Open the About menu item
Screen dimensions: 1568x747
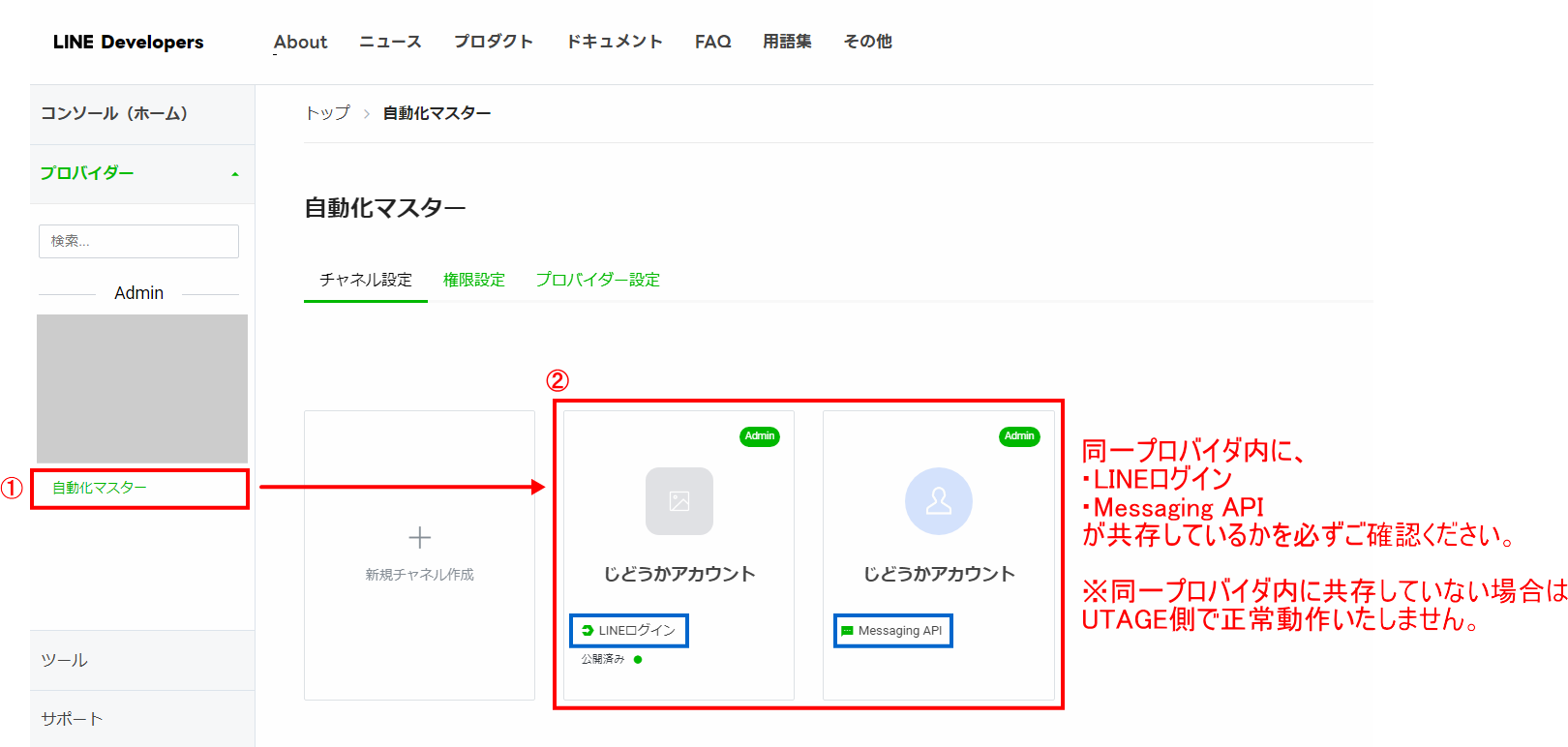pyautogui.click(x=300, y=42)
